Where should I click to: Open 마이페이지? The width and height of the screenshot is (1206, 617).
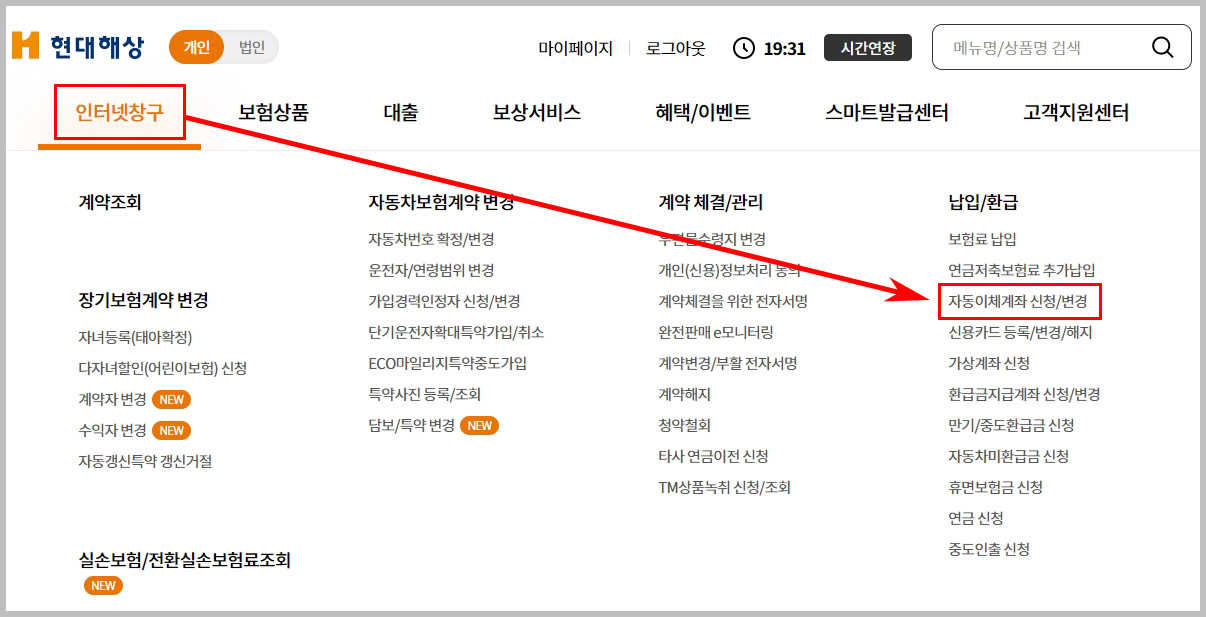coord(575,48)
